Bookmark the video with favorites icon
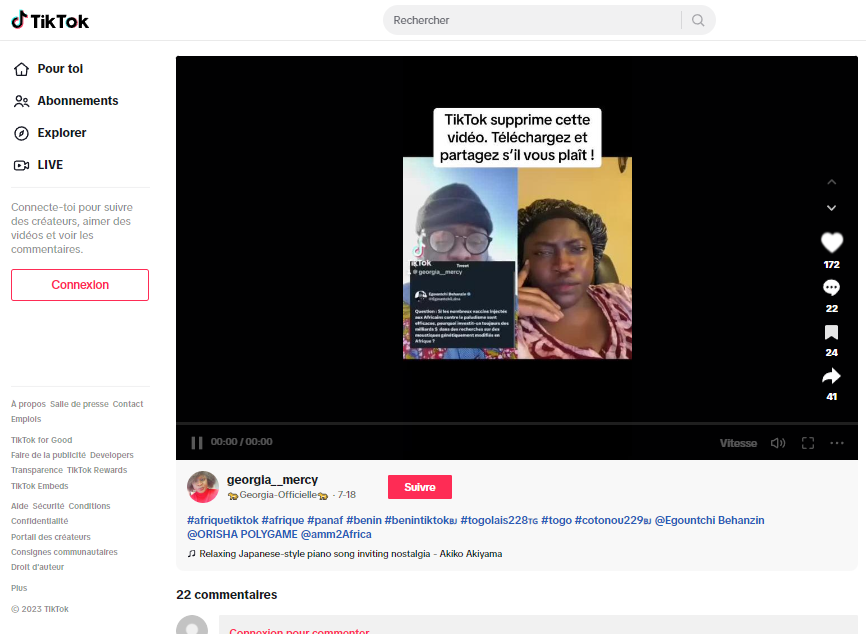 coord(832,332)
